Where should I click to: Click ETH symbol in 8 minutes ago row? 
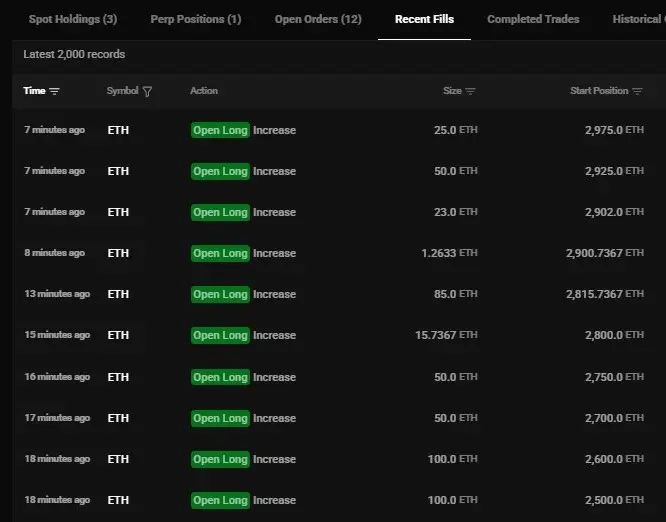(118, 253)
